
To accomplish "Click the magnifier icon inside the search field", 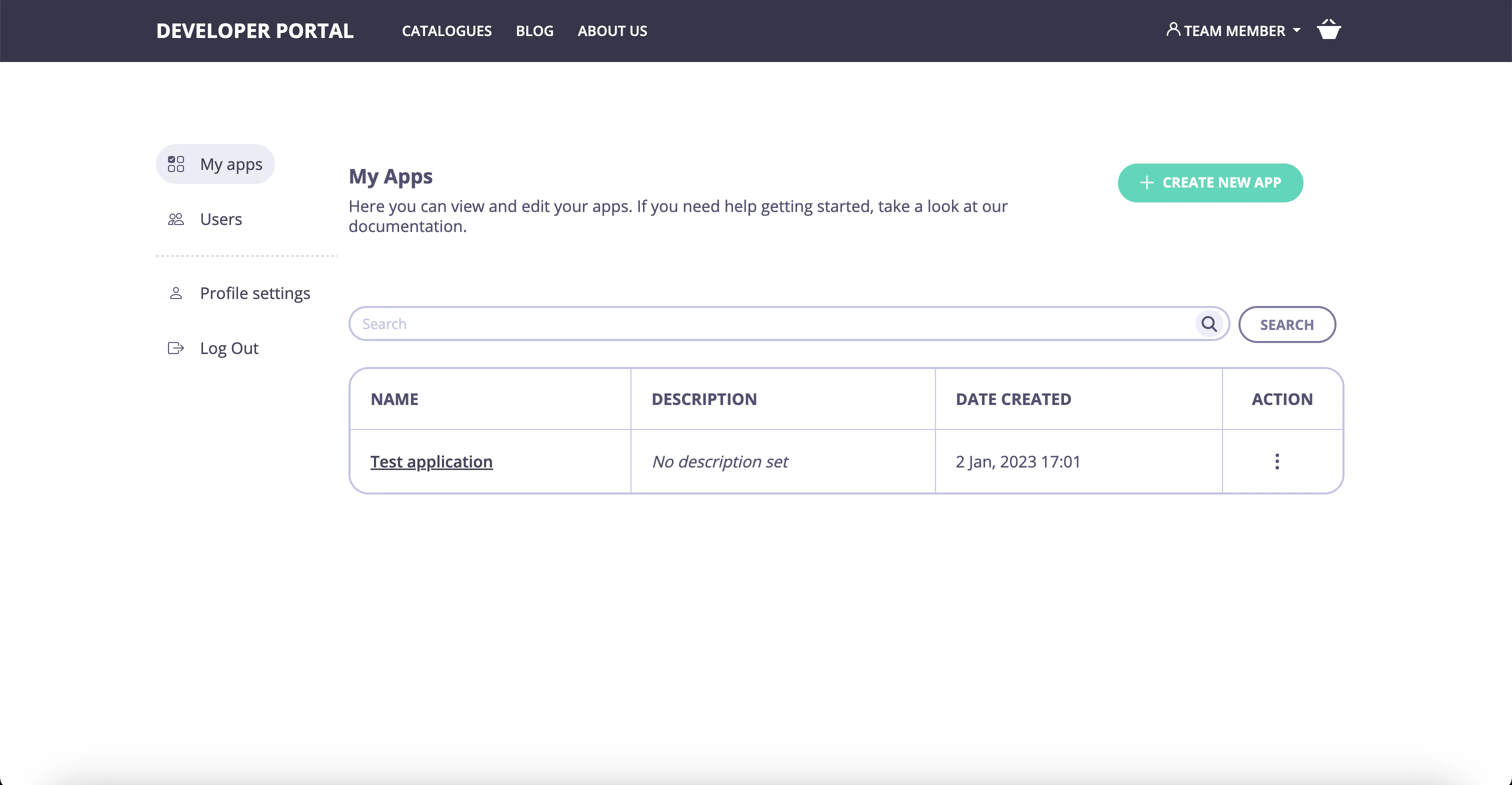I will 1209,323.
